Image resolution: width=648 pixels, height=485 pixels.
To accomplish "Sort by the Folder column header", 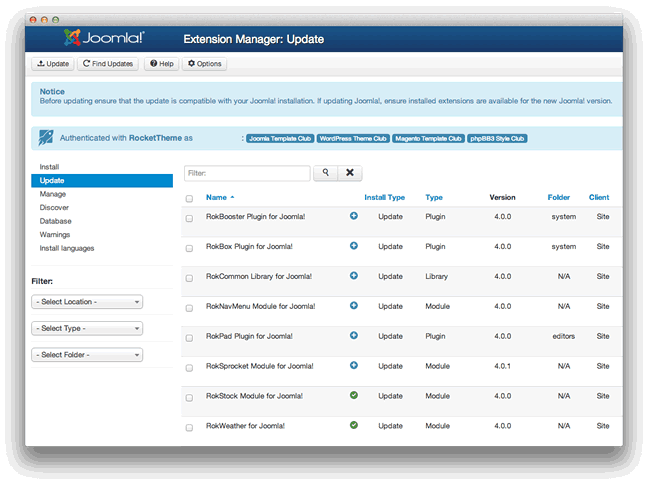I will pos(559,197).
